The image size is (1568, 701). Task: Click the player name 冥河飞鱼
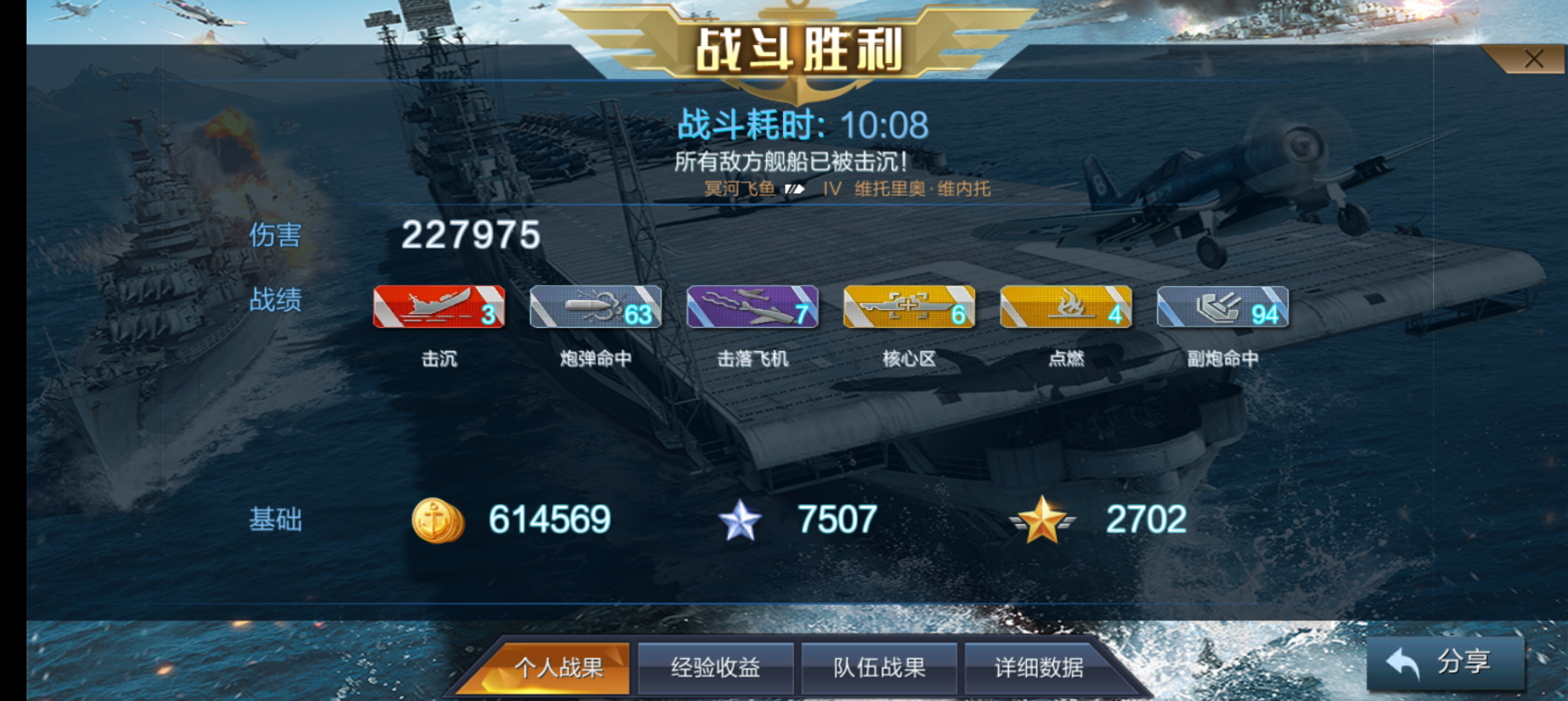(739, 189)
